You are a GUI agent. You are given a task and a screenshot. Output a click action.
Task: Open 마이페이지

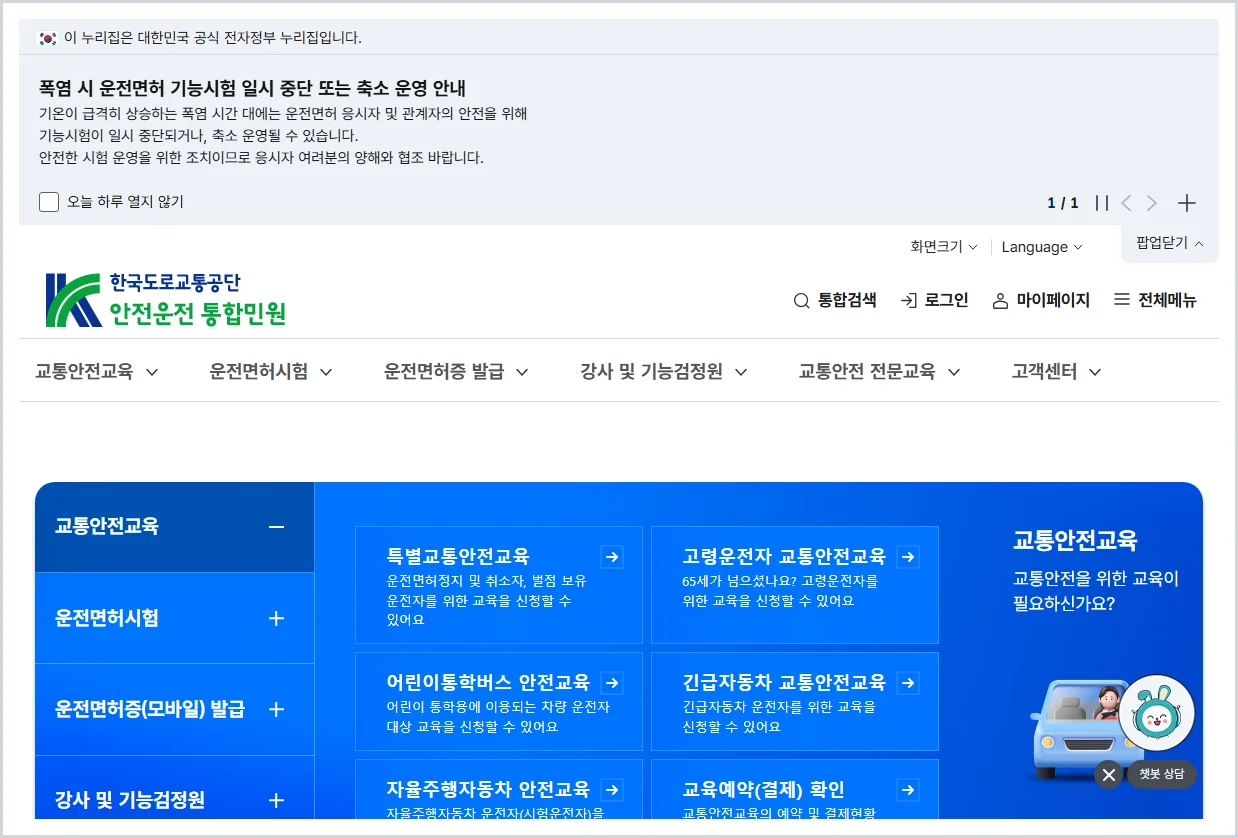click(x=1041, y=300)
